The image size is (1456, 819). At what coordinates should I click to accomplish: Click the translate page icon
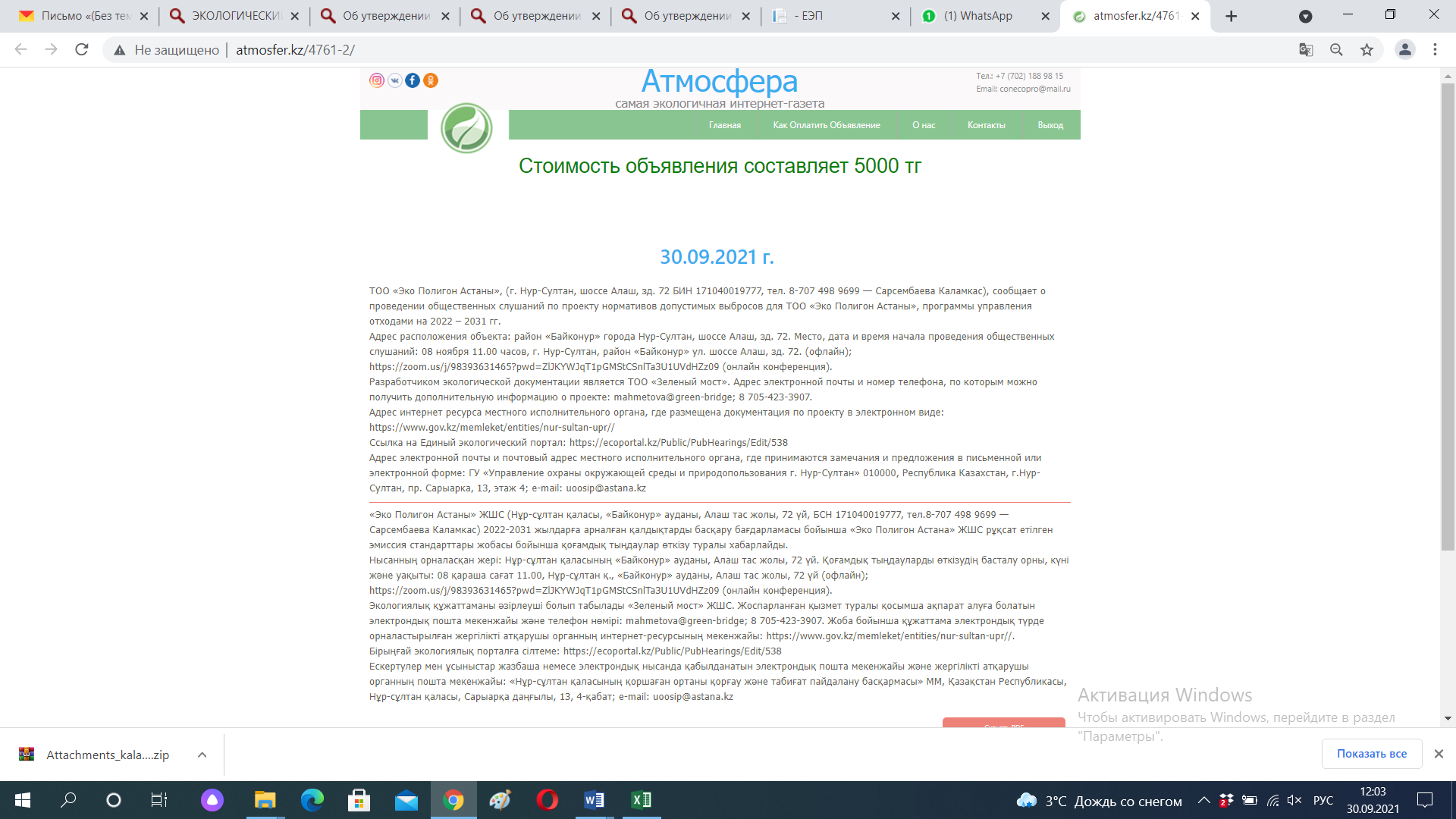(1306, 50)
